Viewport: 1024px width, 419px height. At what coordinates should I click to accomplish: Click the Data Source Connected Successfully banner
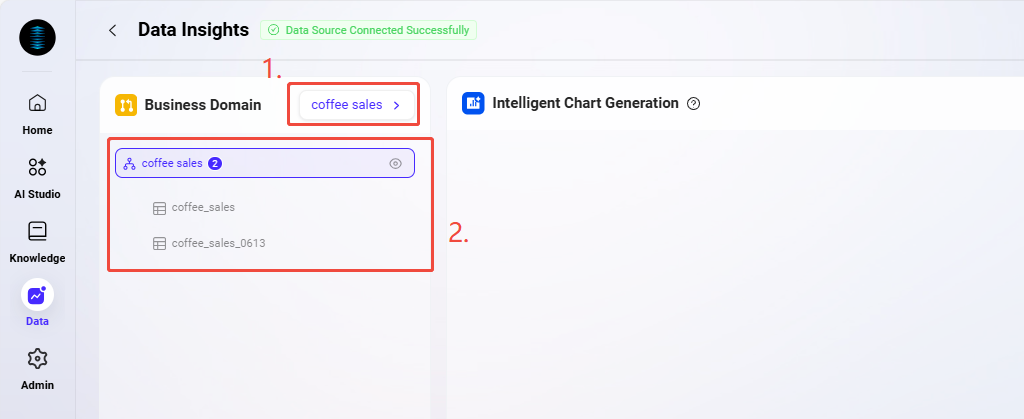[368, 30]
